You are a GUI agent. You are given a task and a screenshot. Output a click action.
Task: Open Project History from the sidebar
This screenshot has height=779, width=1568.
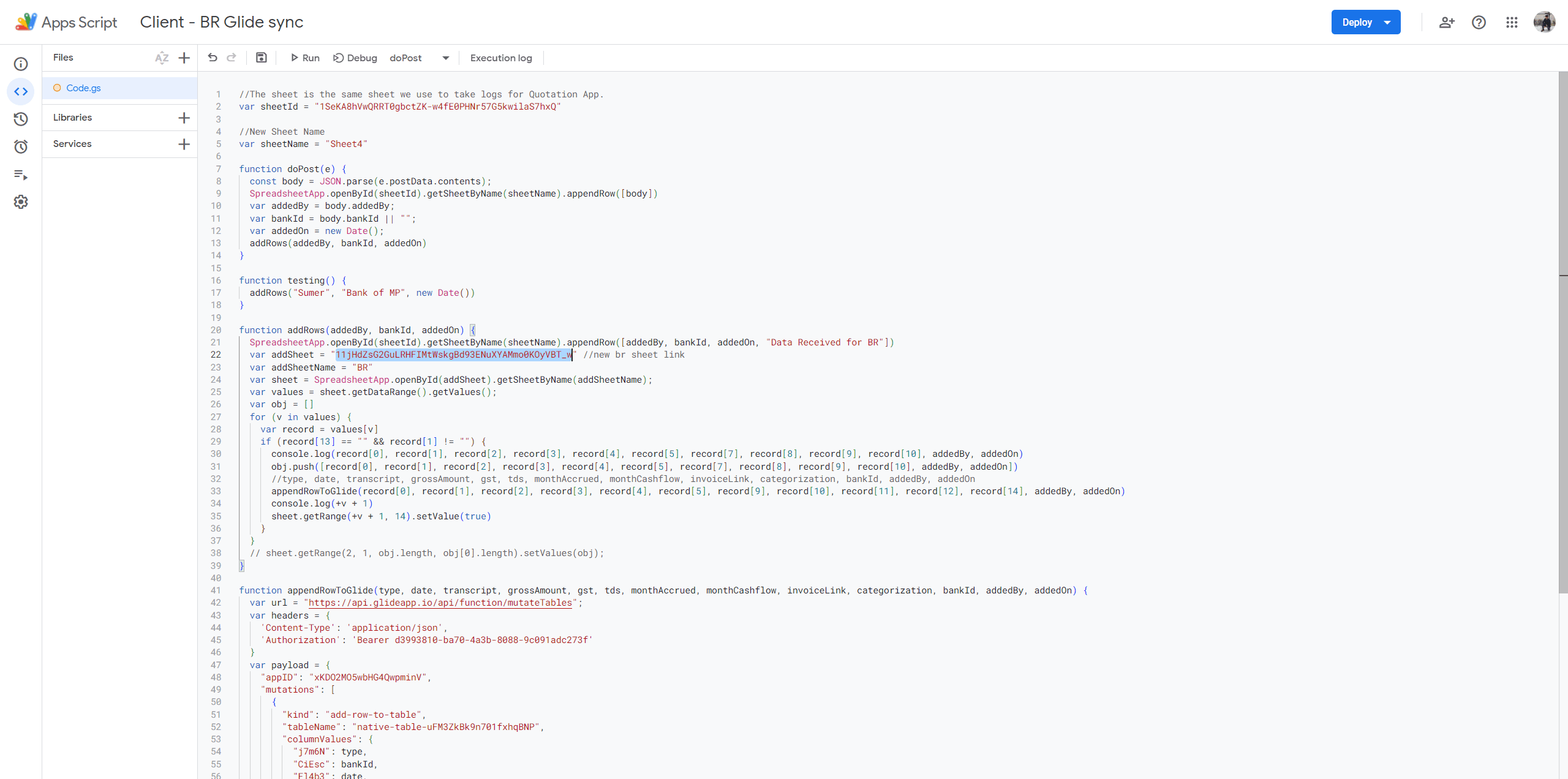click(21, 119)
